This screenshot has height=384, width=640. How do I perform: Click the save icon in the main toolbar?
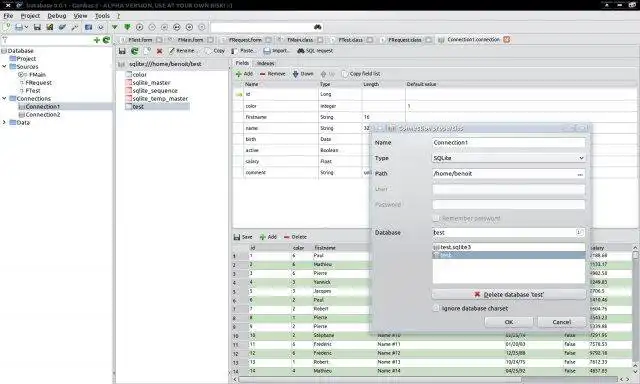37,27
